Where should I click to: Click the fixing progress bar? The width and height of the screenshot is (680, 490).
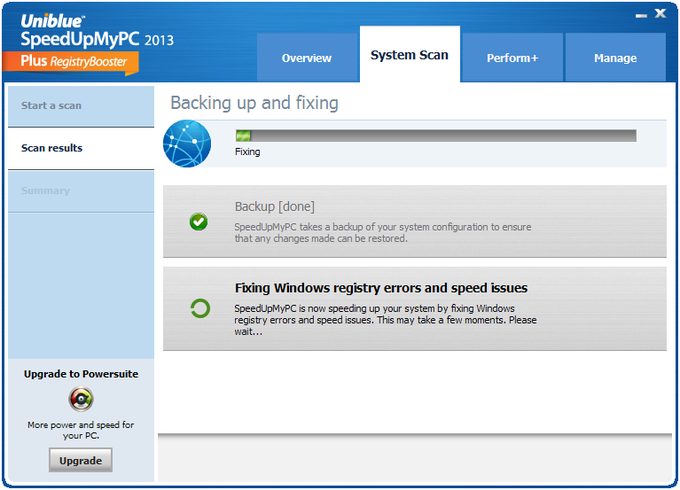pyautogui.click(x=436, y=136)
